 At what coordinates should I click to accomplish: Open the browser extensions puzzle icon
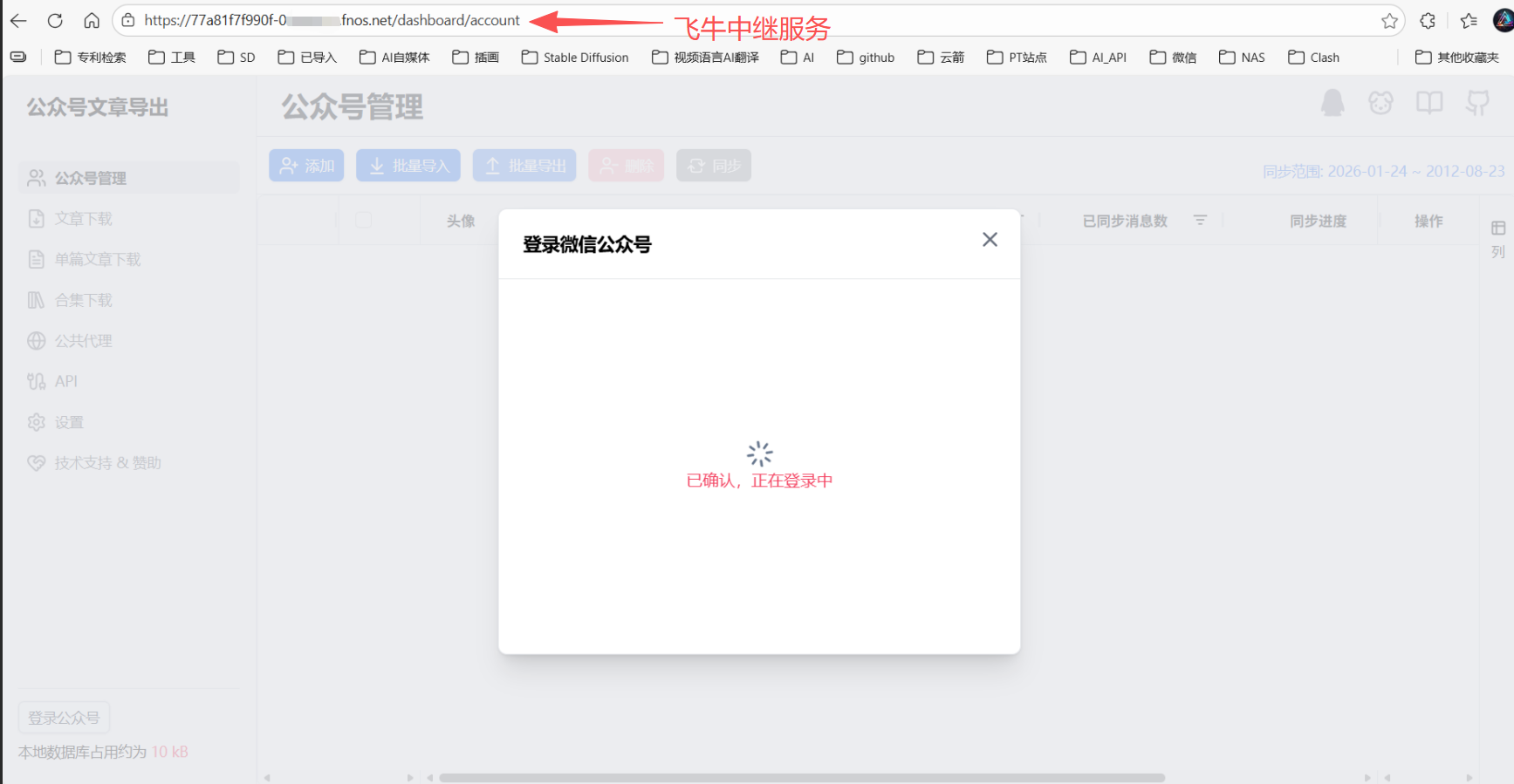tap(1428, 21)
